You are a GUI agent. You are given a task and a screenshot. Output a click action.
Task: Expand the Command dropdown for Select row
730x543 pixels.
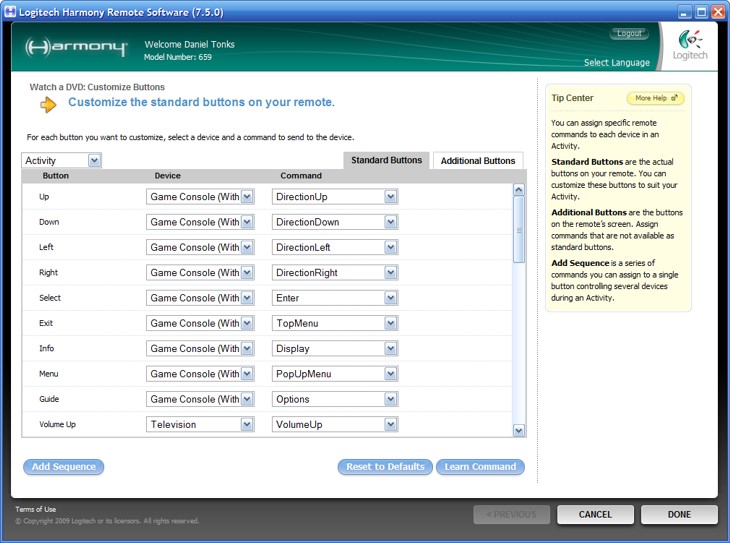click(390, 298)
